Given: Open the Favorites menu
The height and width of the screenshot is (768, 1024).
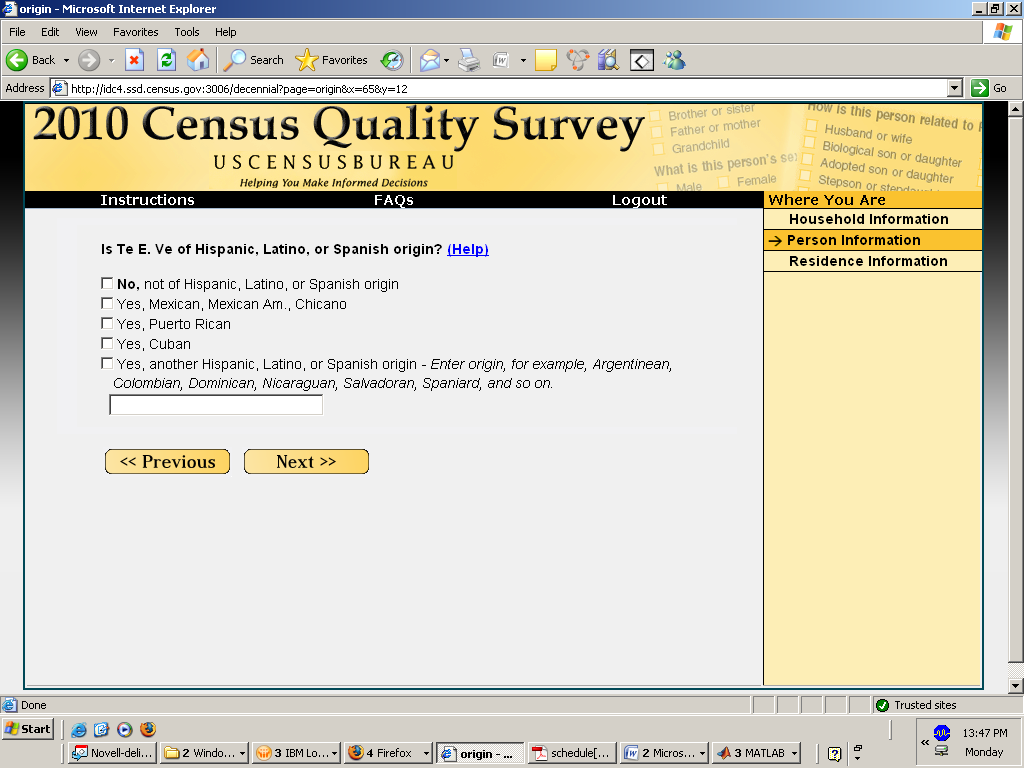Looking at the screenshot, I should [135, 32].
